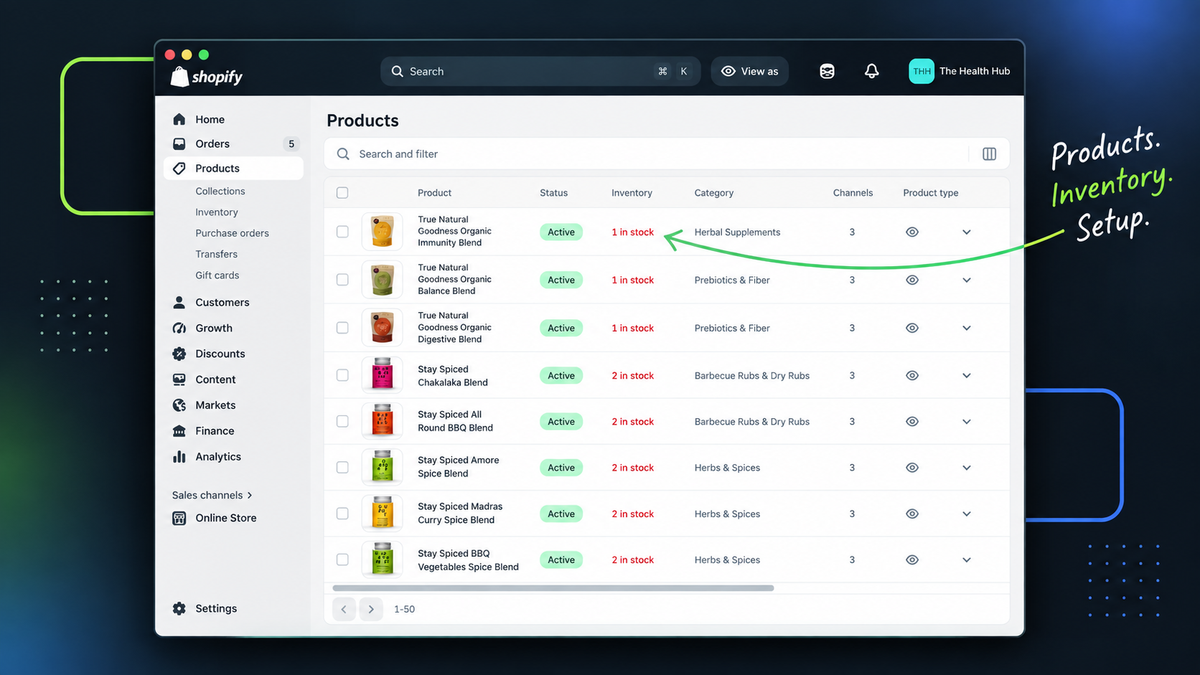
Task: Select the Chakalaka Blend row checkbox
Action: pyautogui.click(x=342, y=376)
